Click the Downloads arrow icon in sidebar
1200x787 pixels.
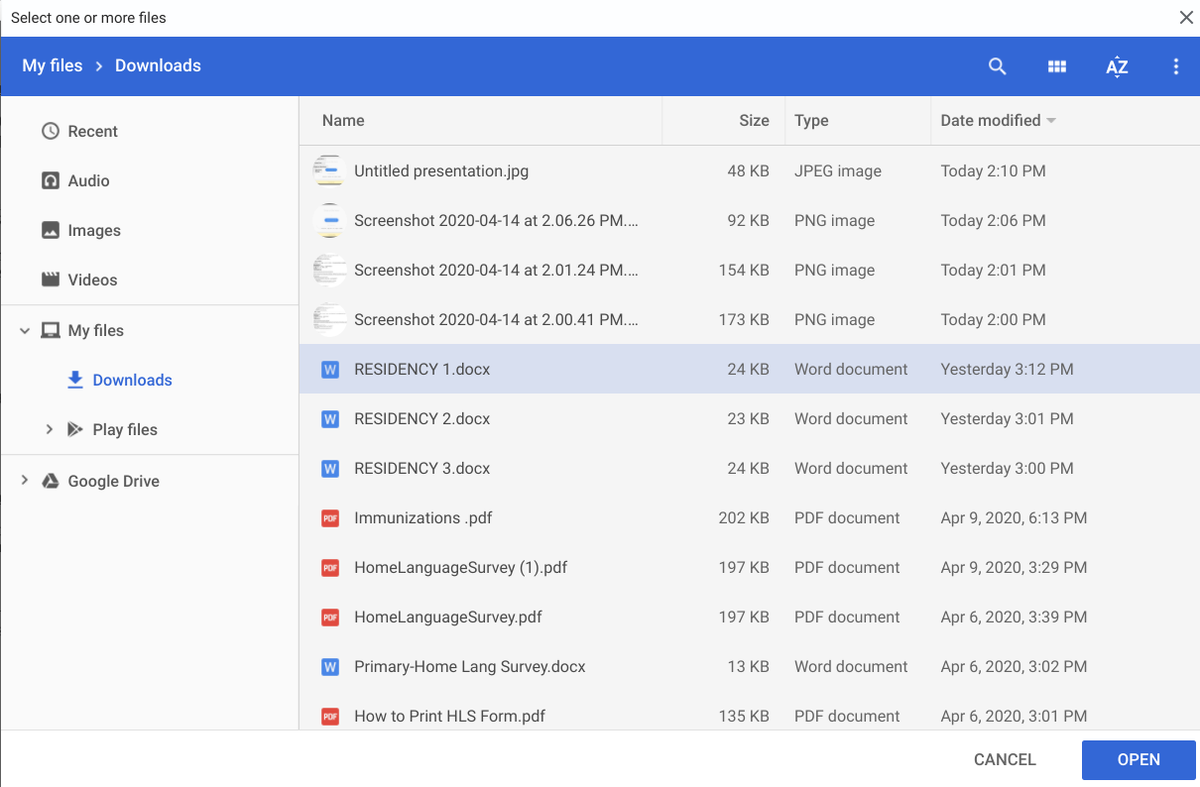click(75, 380)
